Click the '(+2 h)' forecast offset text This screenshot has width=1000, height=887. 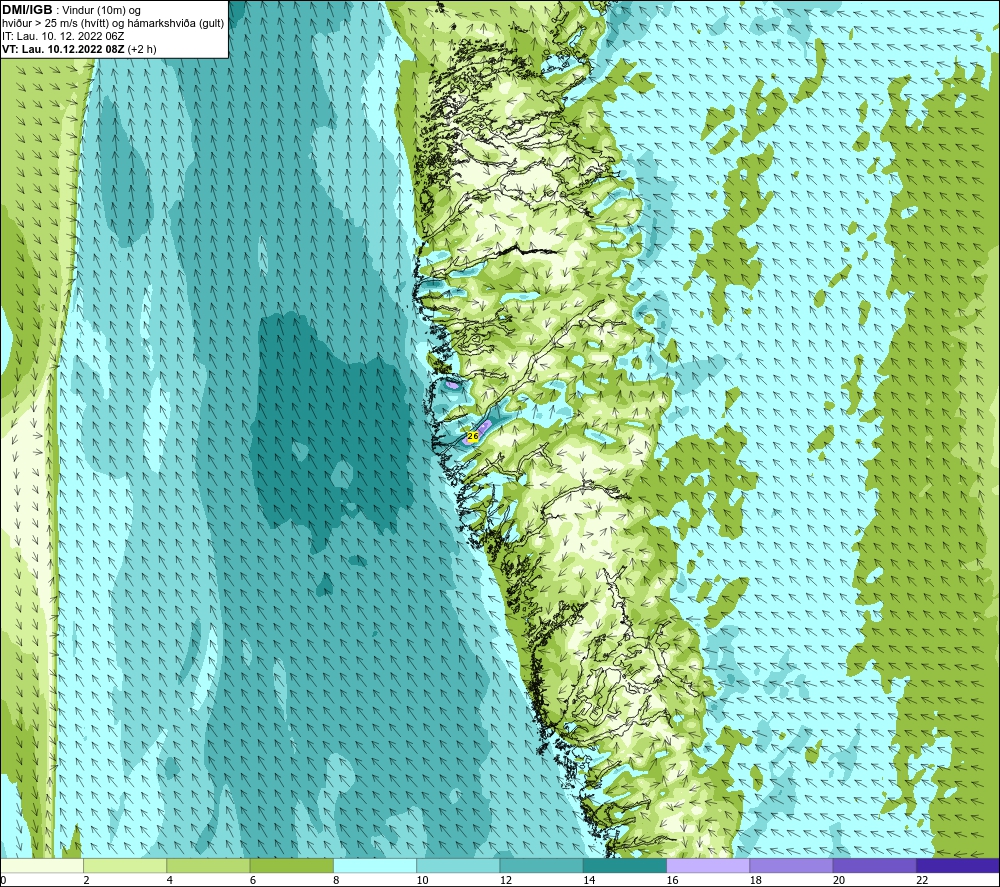coord(142,49)
